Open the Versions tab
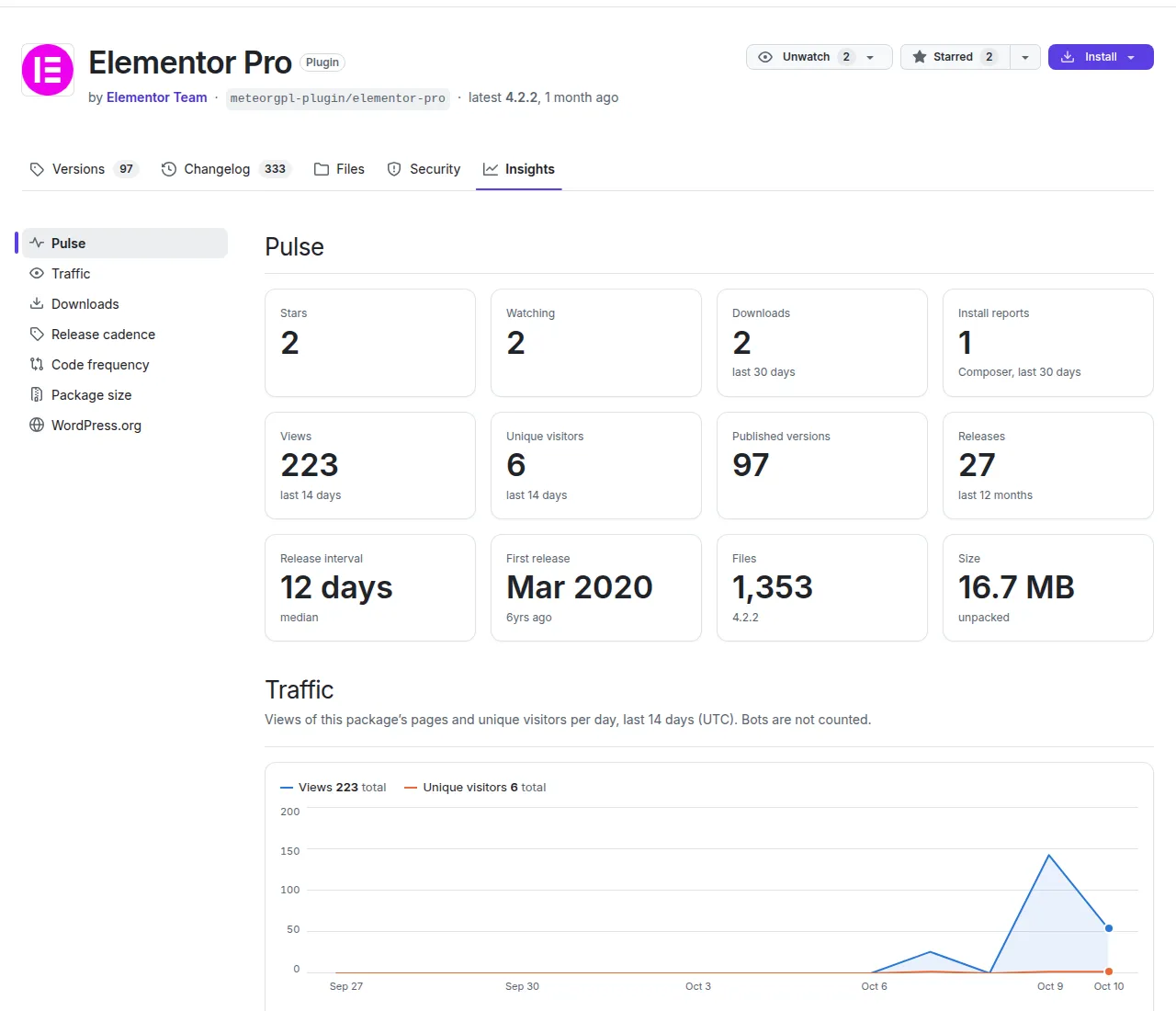This screenshot has height=1011, width=1176. coord(84,169)
